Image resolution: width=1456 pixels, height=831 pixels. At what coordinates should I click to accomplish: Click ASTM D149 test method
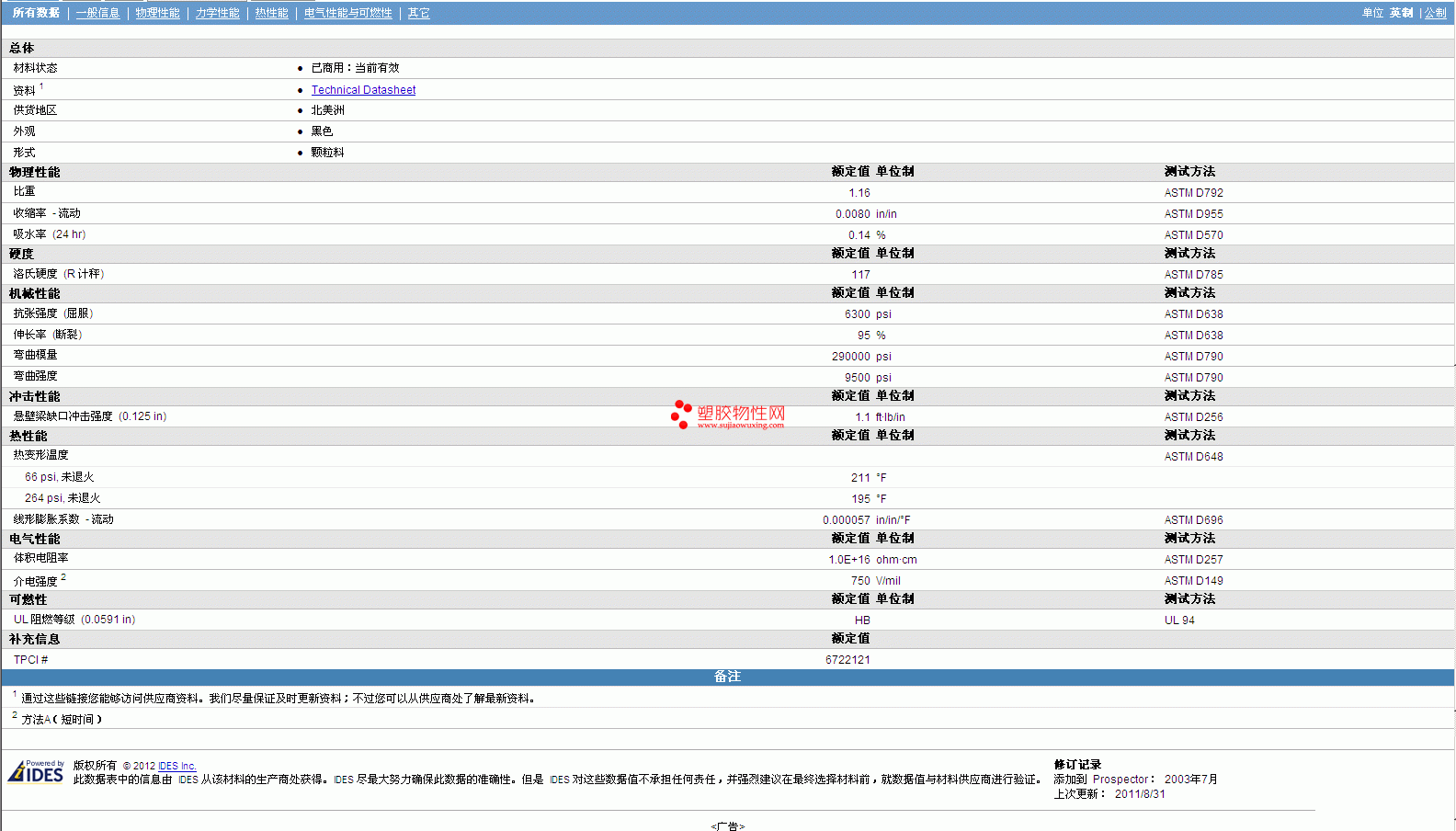1193,581
